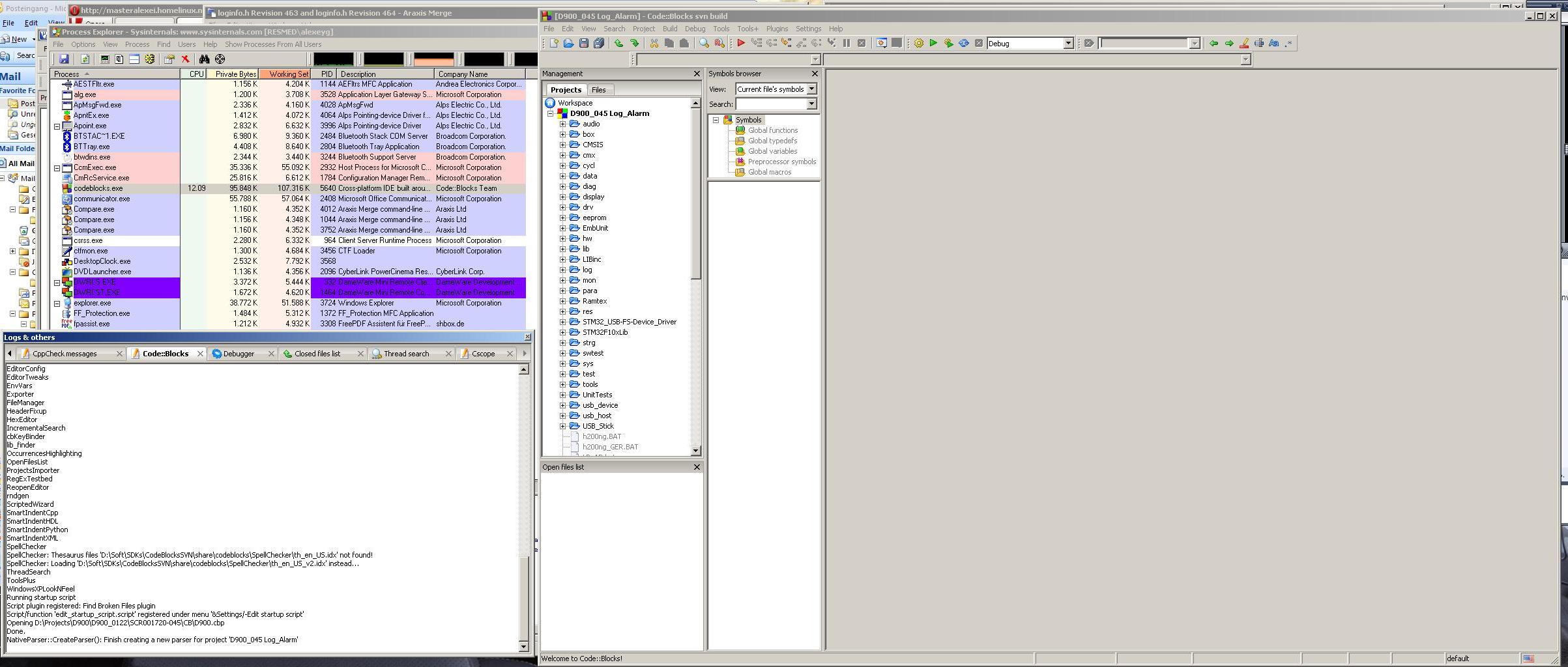Collapse the Apoint.exe process tree node
The width and height of the screenshot is (1568, 667).
coord(57,126)
